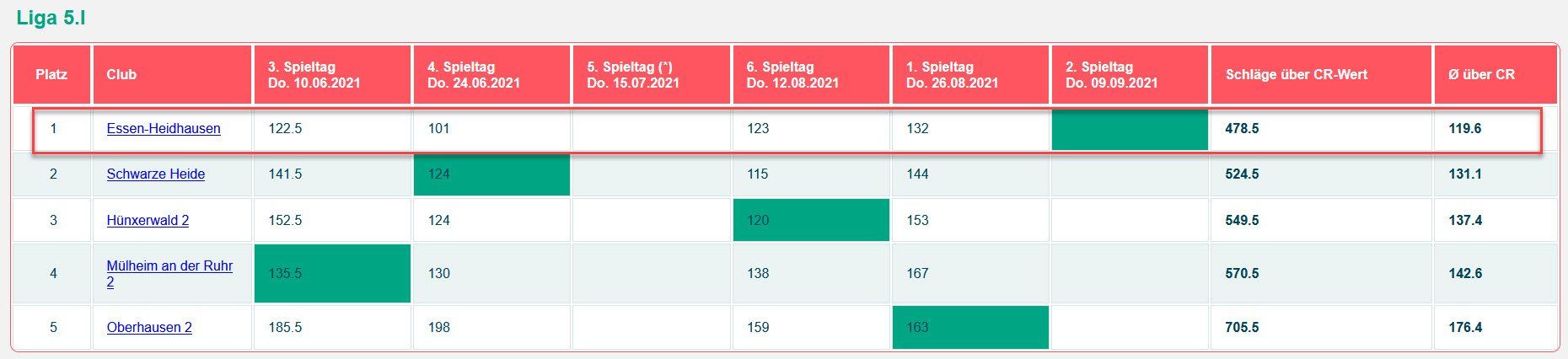This screenshot has height=359, width=1568.
Task: Click green cell for Essen-Heidhausen 2. Spieltag
Action: [1130, 130]
